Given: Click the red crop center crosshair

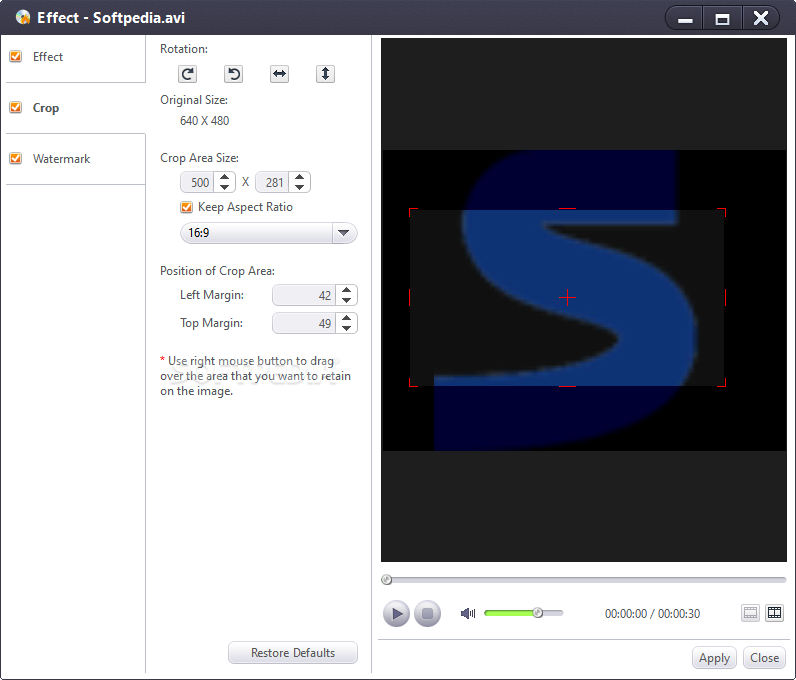Looking at the screenshot, I should coord(567,298).
